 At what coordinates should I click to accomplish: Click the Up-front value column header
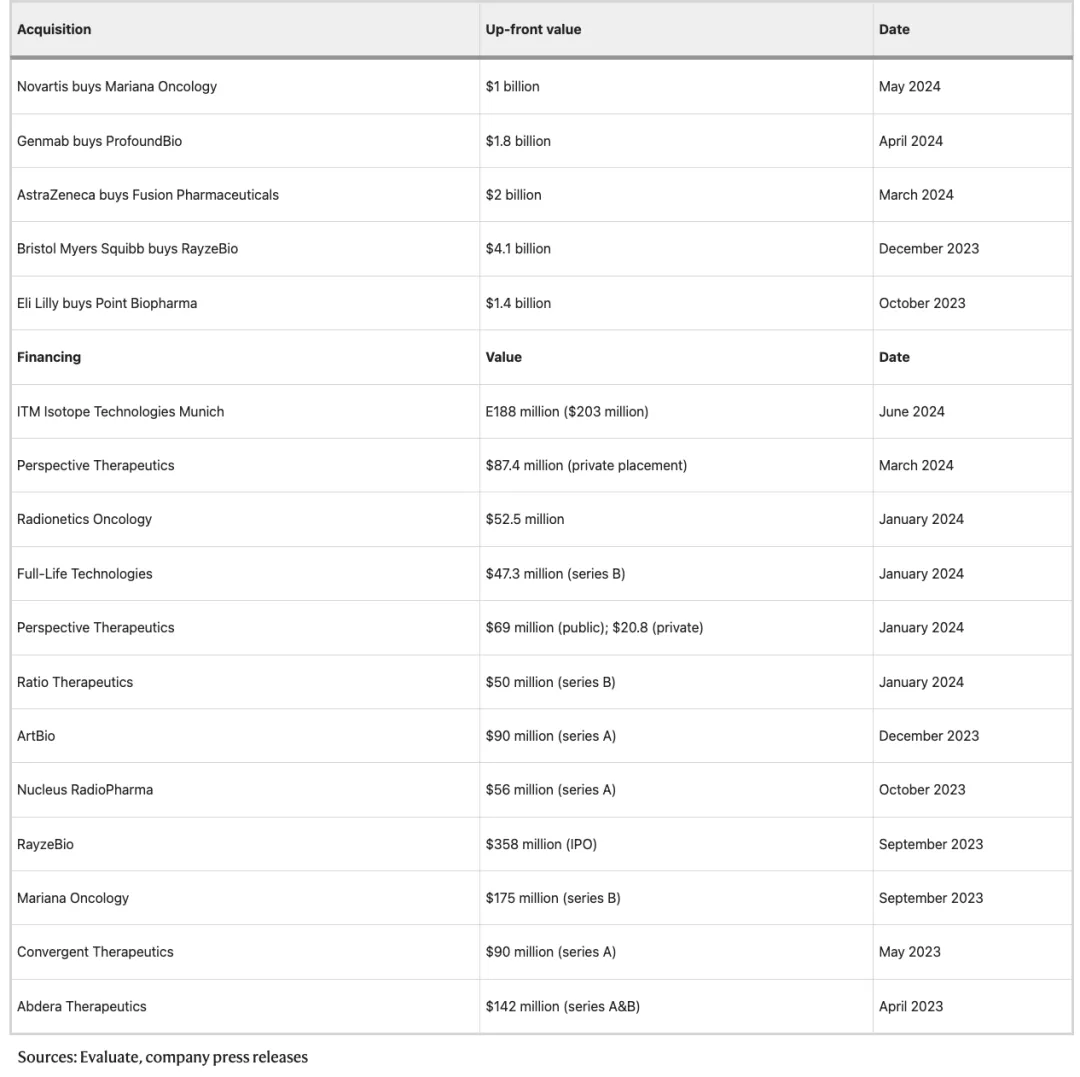[x=533, y=29]
